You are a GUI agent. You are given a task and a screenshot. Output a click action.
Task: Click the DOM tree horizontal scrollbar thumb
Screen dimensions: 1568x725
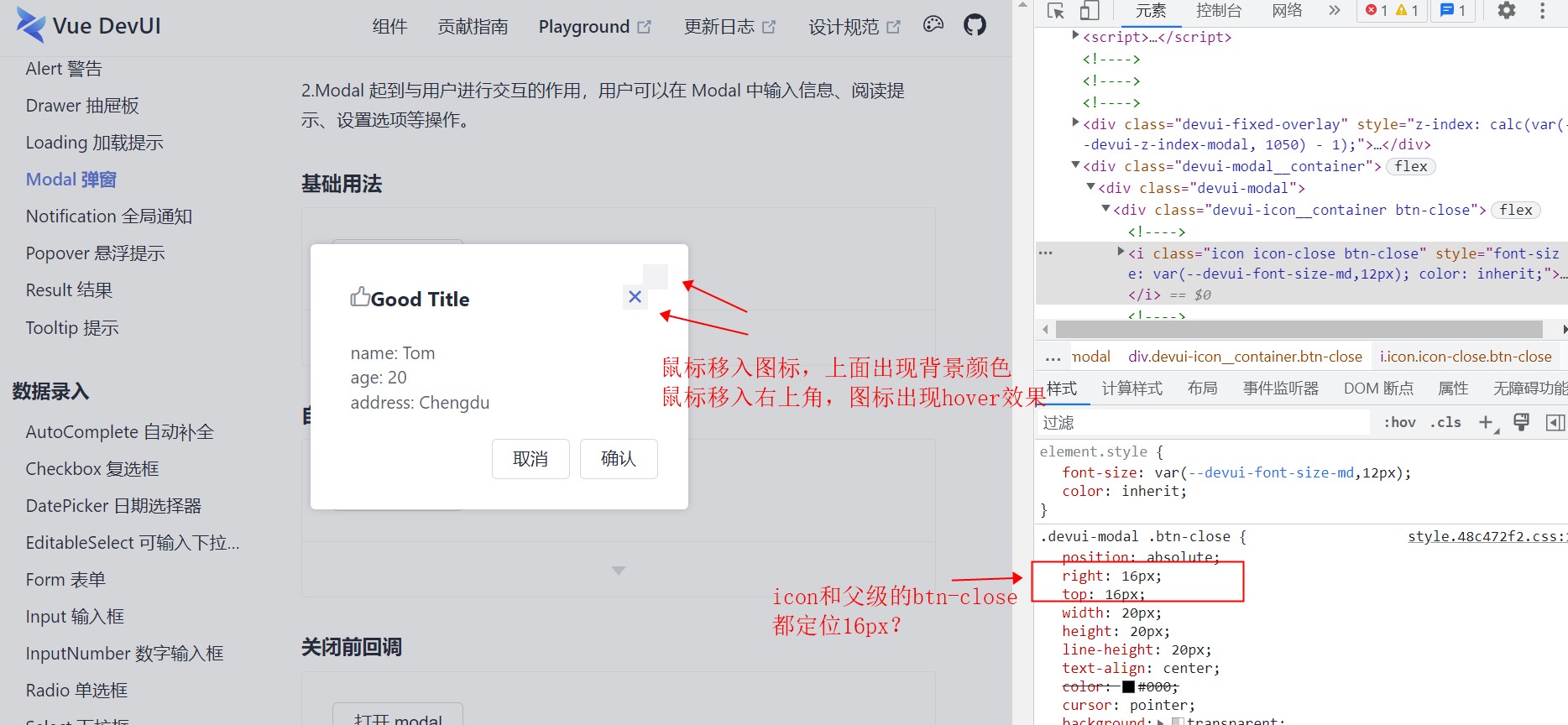1299,329
